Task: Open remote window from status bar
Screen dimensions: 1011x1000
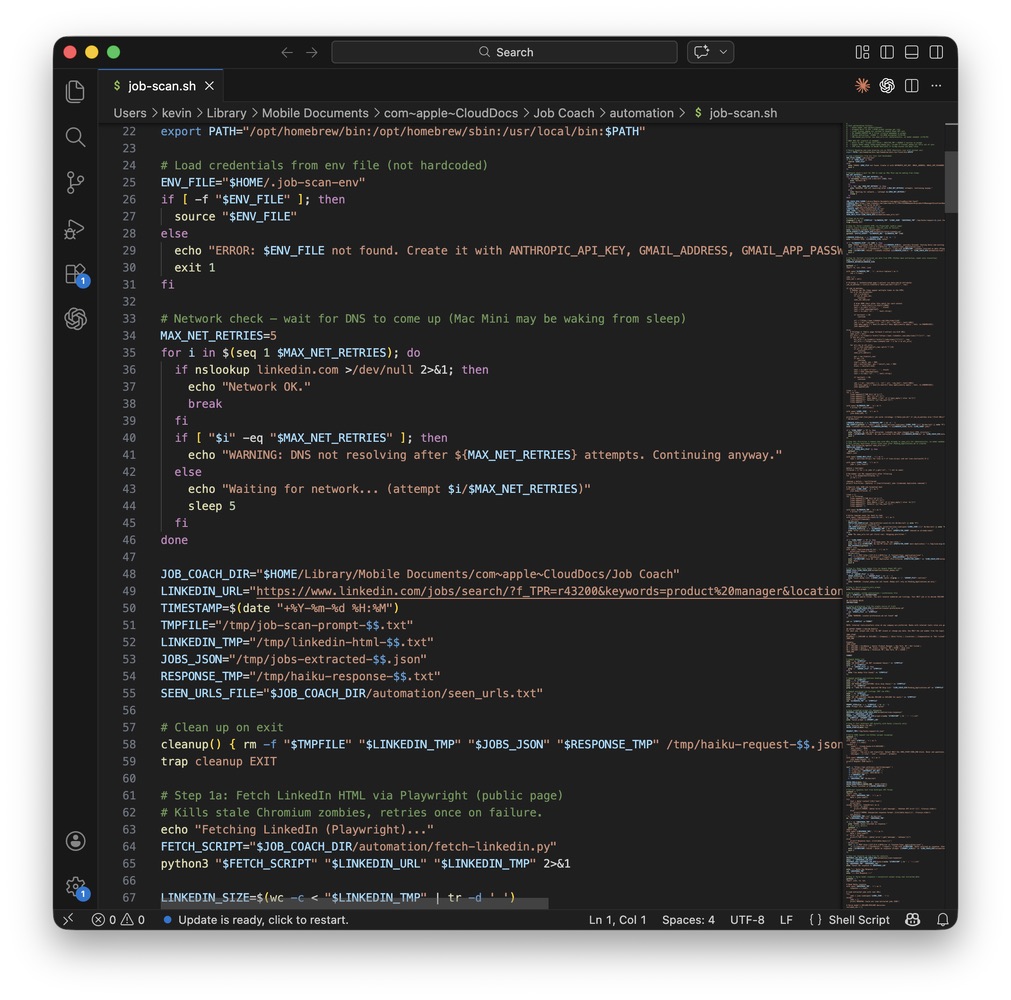Action: (68, 919)
